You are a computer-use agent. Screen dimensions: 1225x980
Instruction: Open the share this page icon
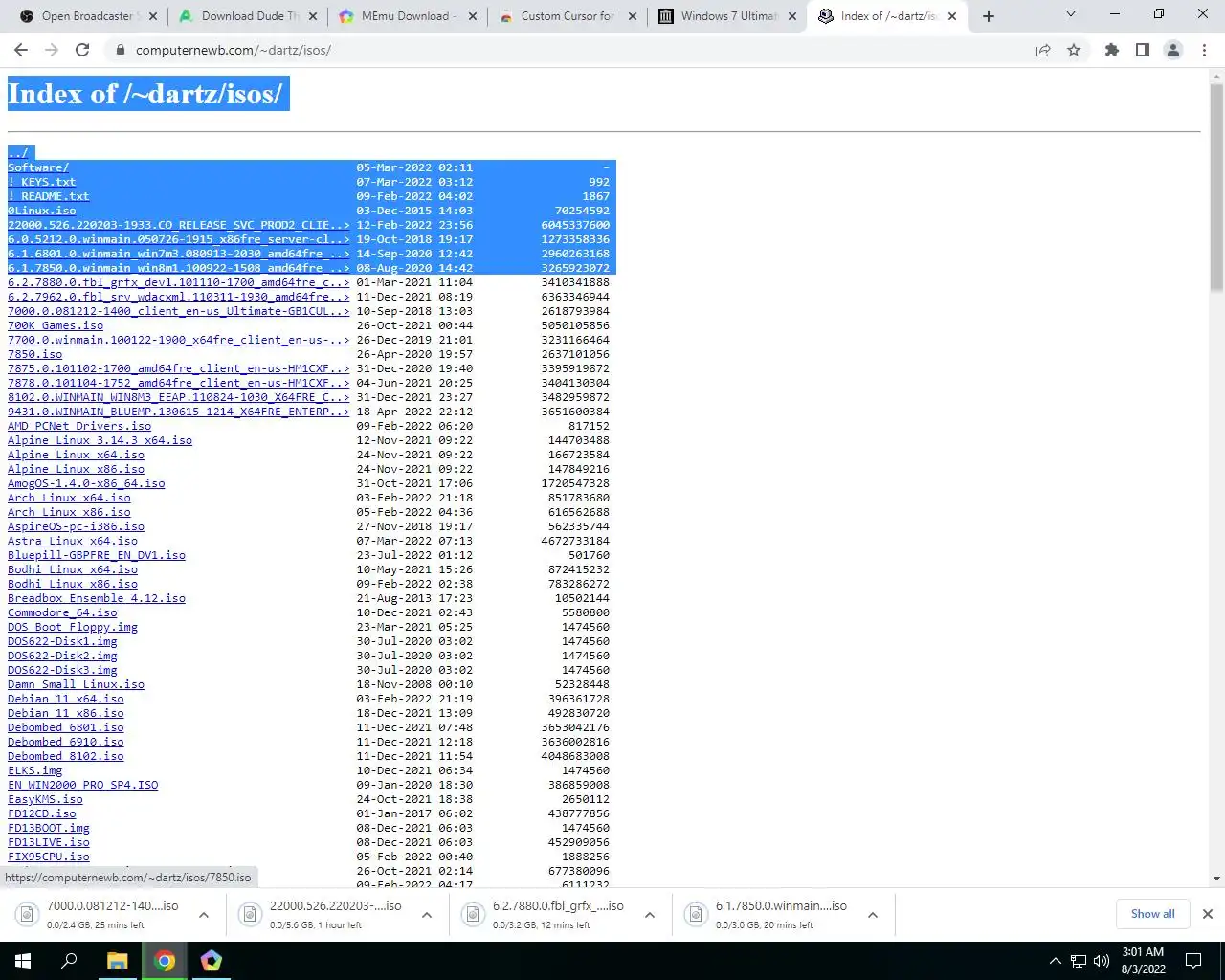[1043, 50]
